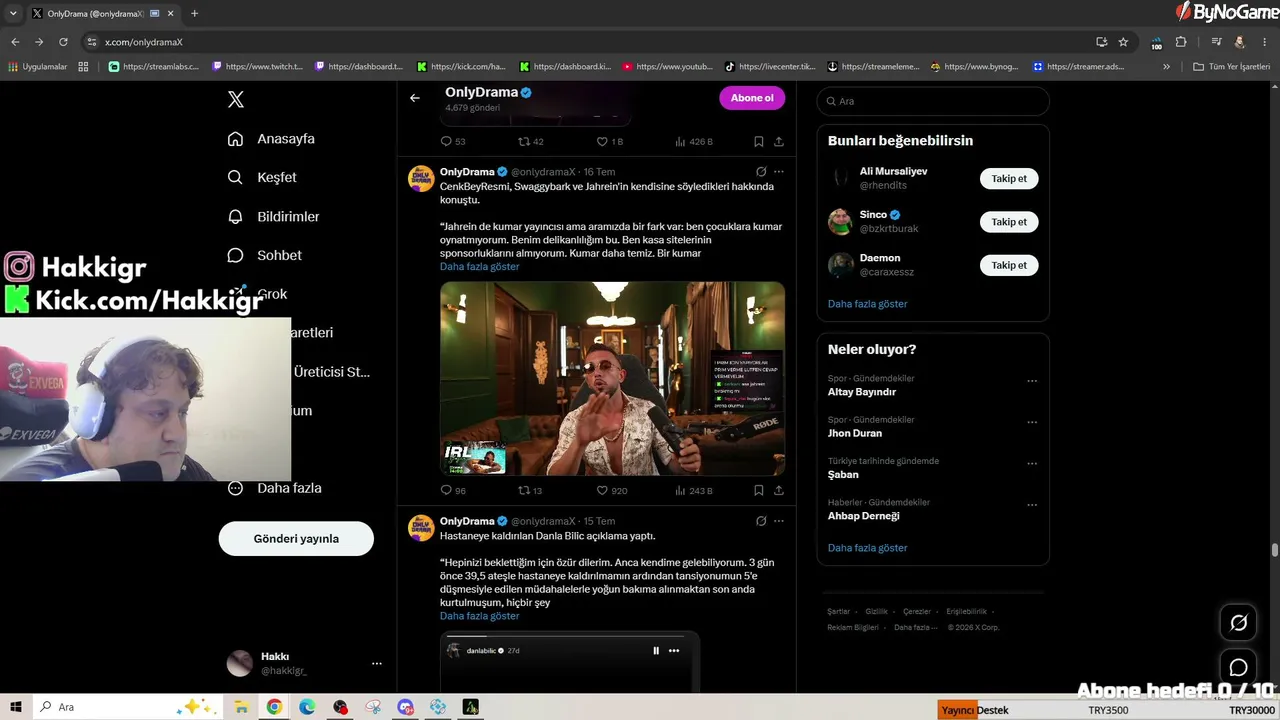Open Bildirimler in the sidebar
Image resolution: width=1280 pixels, height=720 pixels.
(x=273, y=216)
